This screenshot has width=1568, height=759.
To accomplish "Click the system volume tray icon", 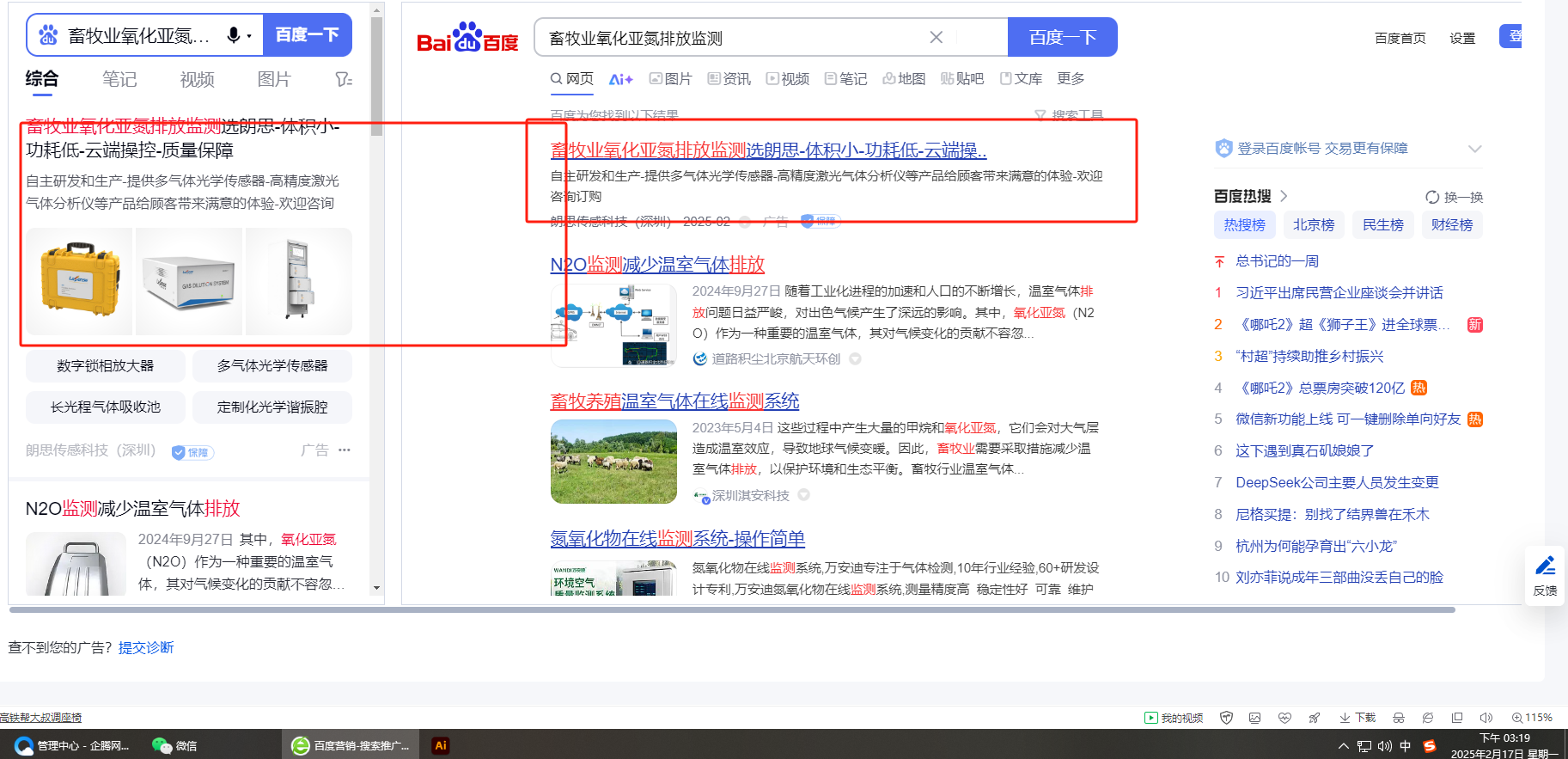I will pos(1385,746).
